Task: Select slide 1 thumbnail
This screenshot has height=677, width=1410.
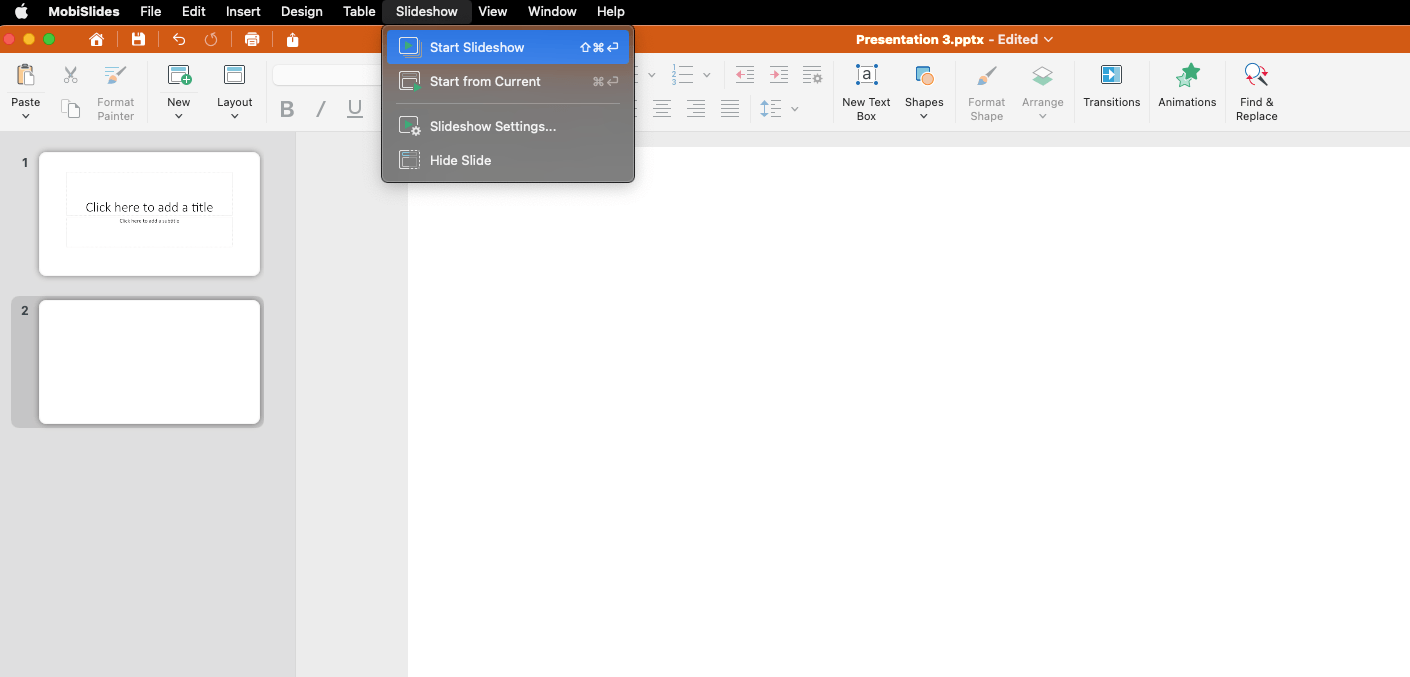Action: tap(150, 214)
